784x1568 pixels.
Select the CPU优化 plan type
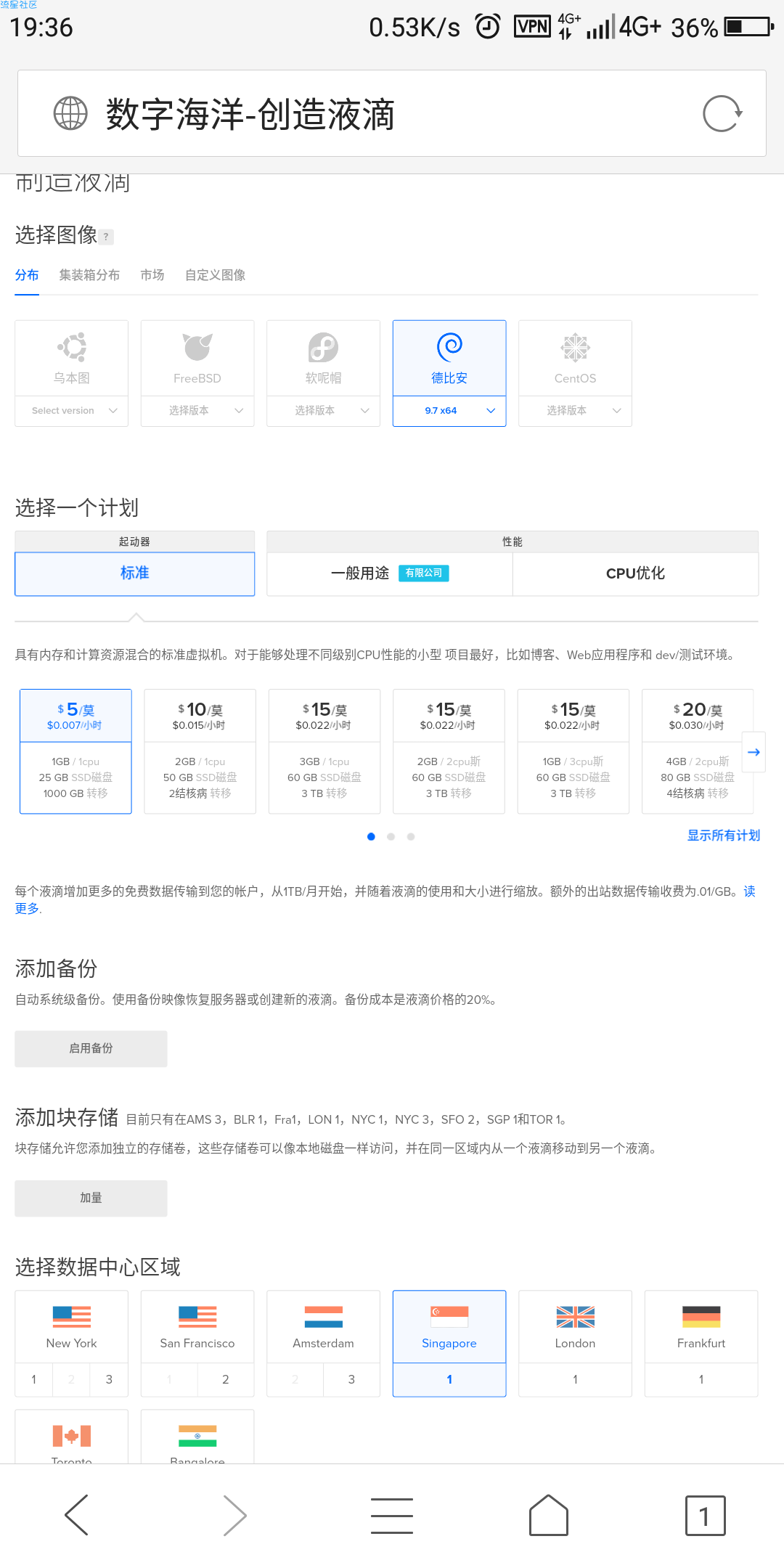(635, 573)
